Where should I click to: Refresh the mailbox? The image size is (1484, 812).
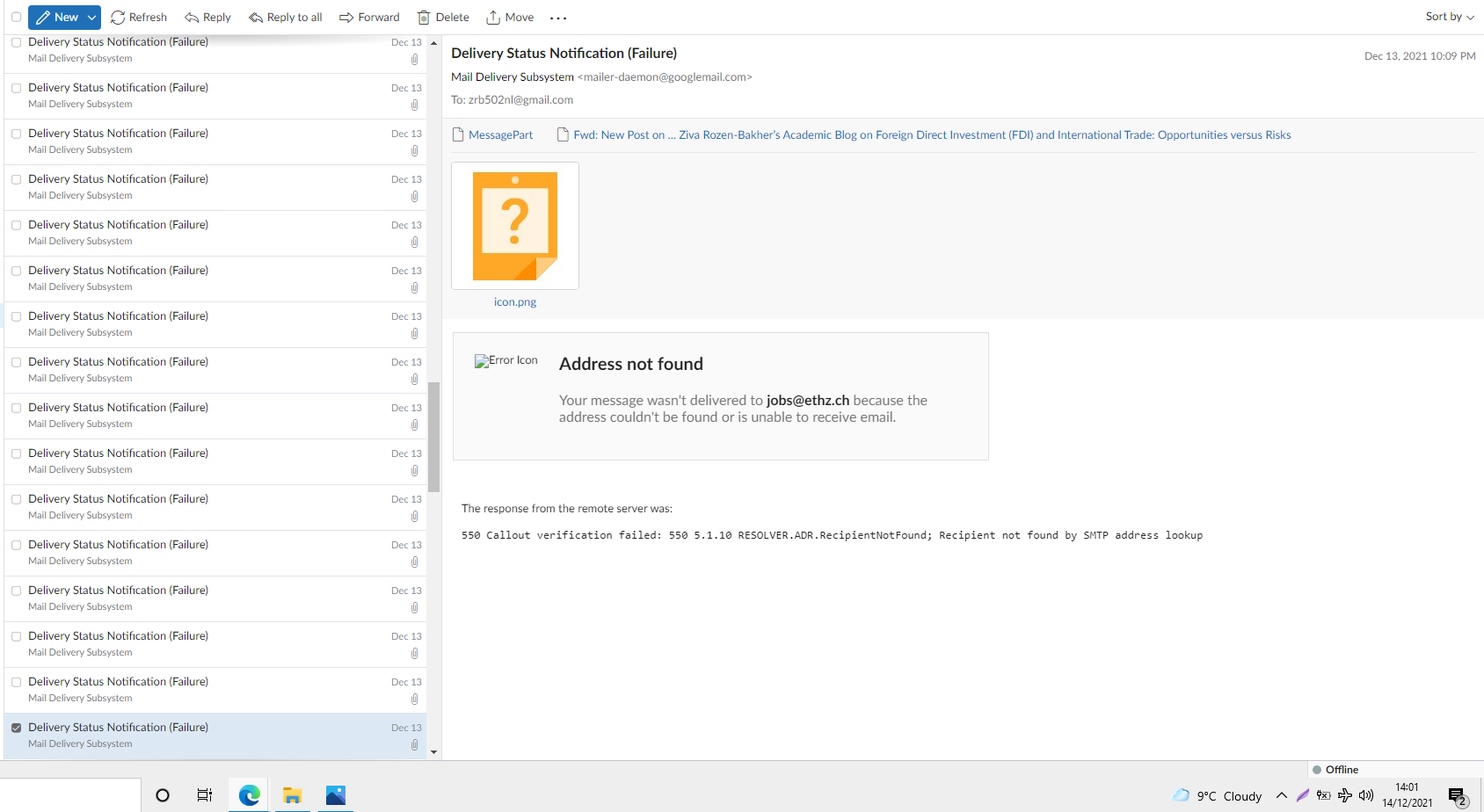pyautogui.click(x=139, y=18)
